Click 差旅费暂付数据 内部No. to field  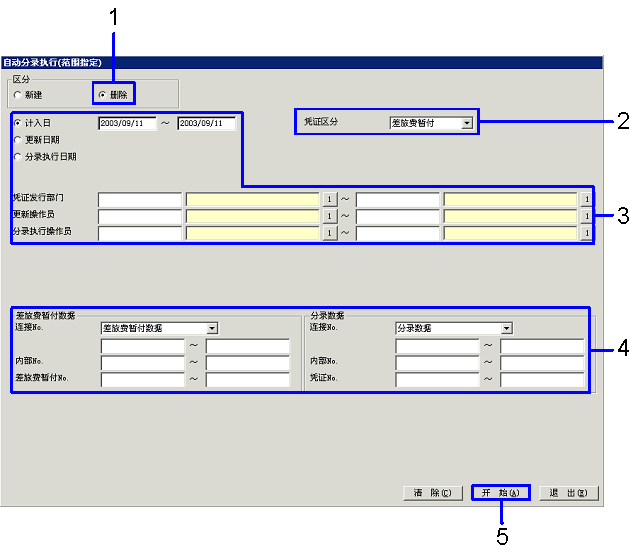point(248,362)
